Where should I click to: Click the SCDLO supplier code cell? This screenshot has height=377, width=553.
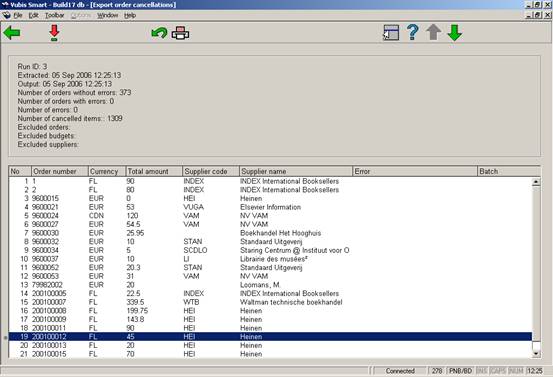pyautogui.click(x=195, y=250)
